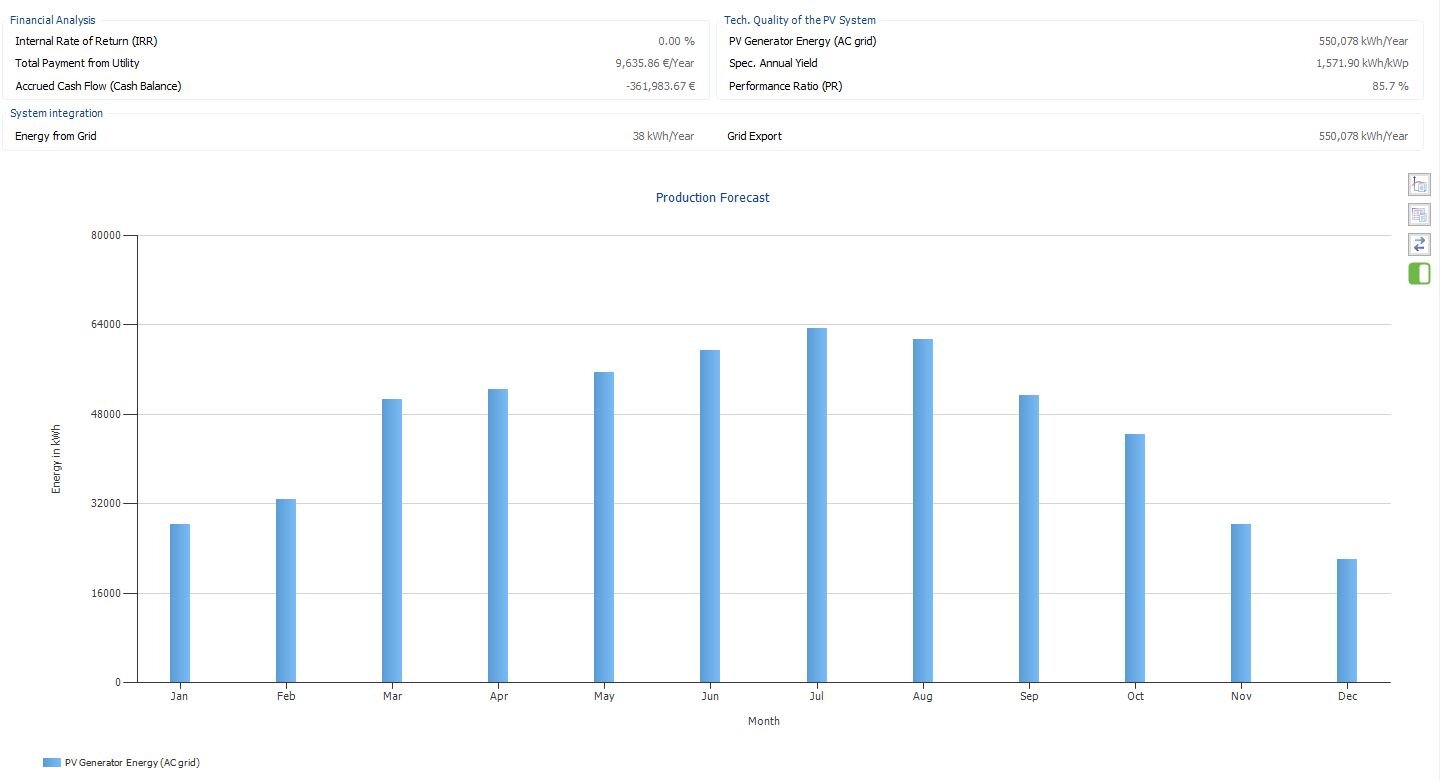Copy the chart image to clipboard
This screenshot has height=781, width=1453.
point(1419,184)
